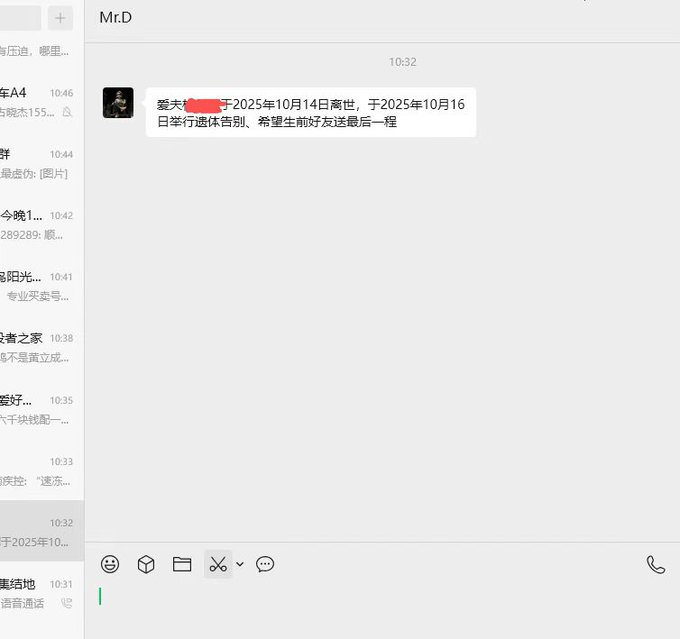This screenshot has height=639, width=680.
Task: Click Mr.D's avatar in the message
Action: point(118,103)
